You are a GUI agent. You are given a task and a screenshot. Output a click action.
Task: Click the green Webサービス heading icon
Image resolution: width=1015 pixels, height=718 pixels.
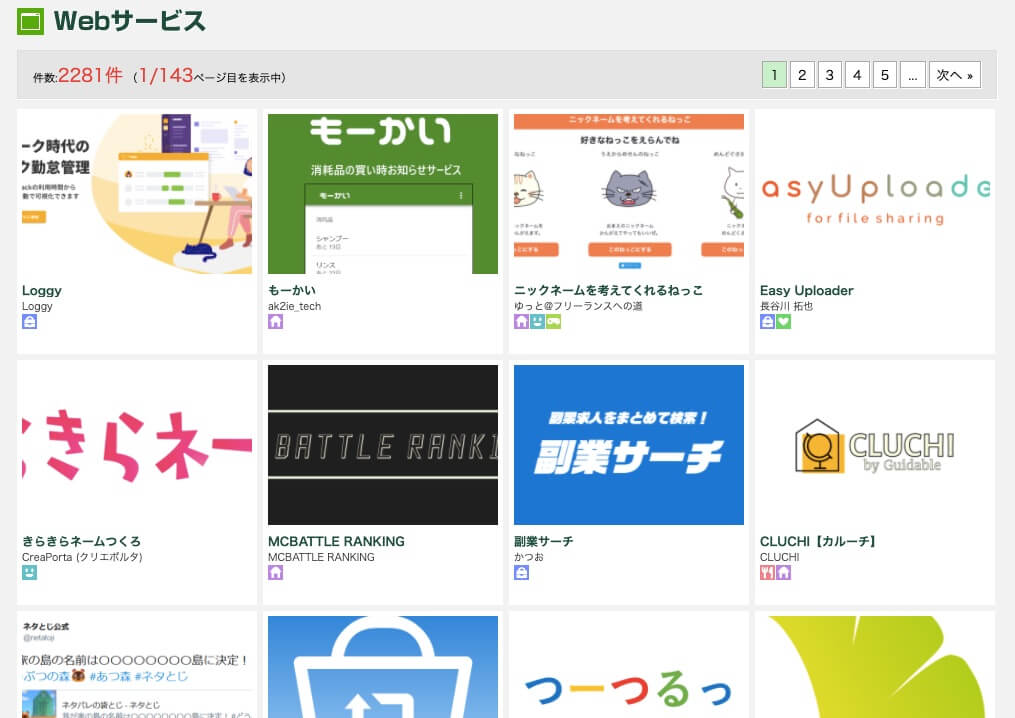tap(30, 21)
